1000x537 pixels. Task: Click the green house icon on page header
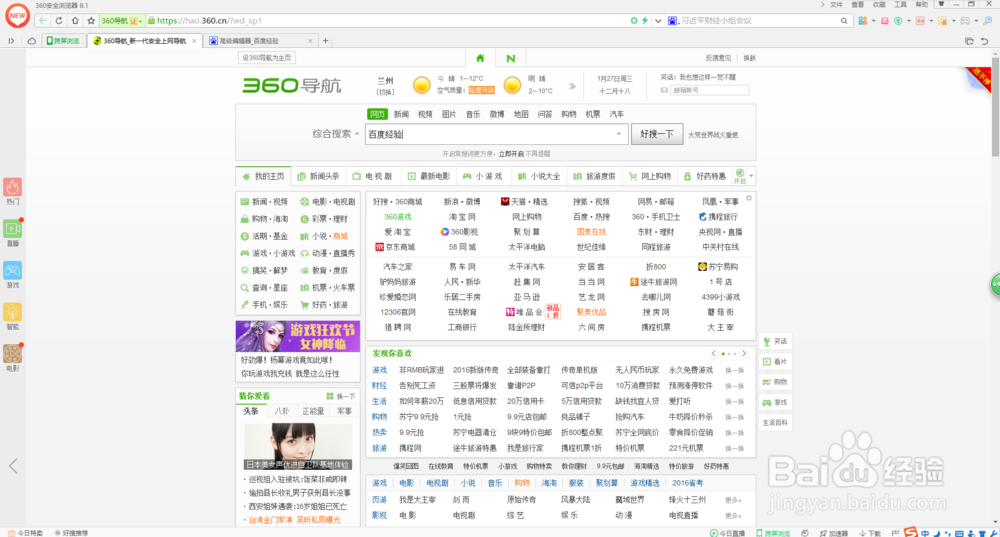(x=480, y=58)
